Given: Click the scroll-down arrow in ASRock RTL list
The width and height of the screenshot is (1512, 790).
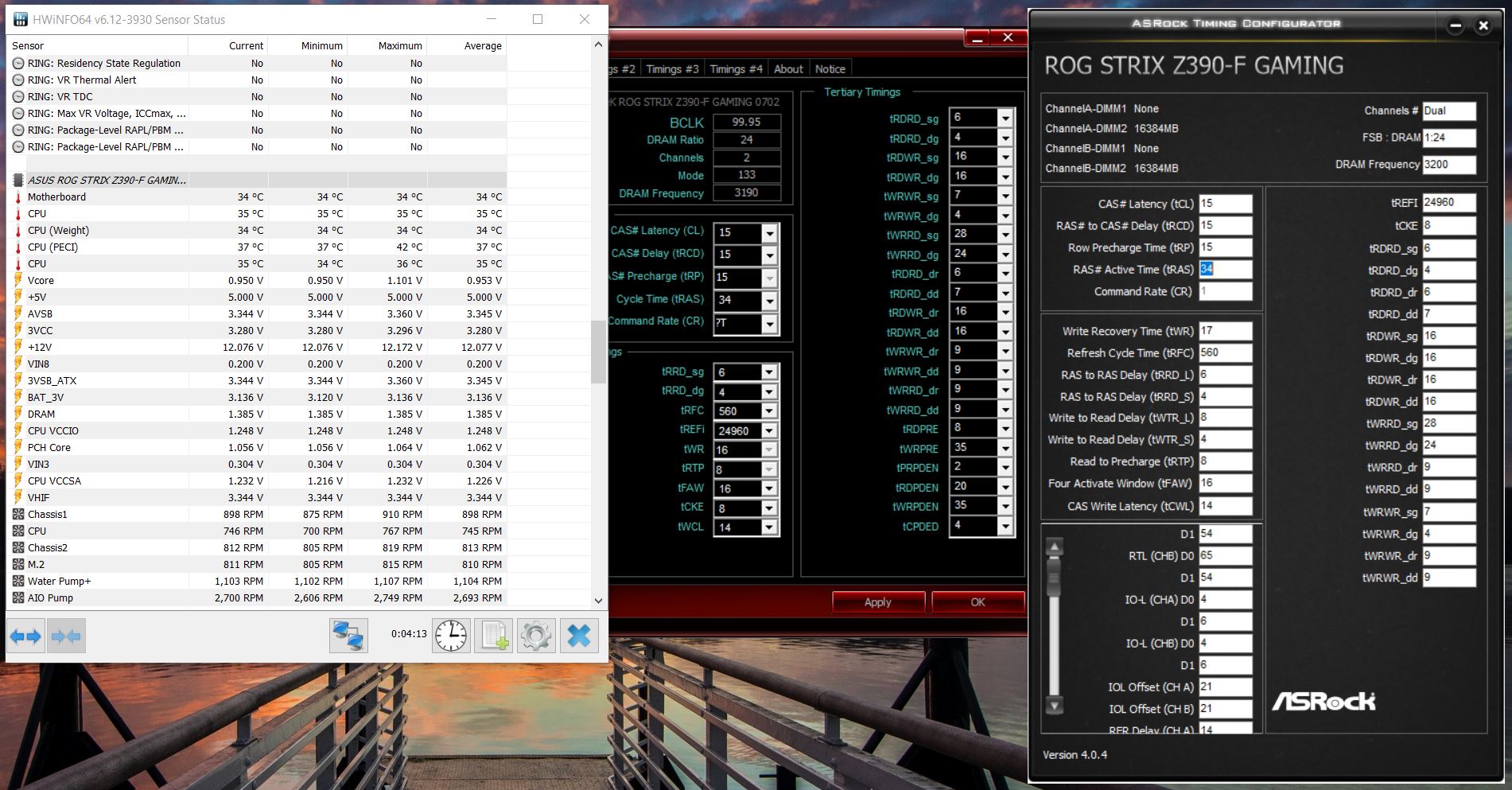Looking at the screenshot, I should [1055, 704].
